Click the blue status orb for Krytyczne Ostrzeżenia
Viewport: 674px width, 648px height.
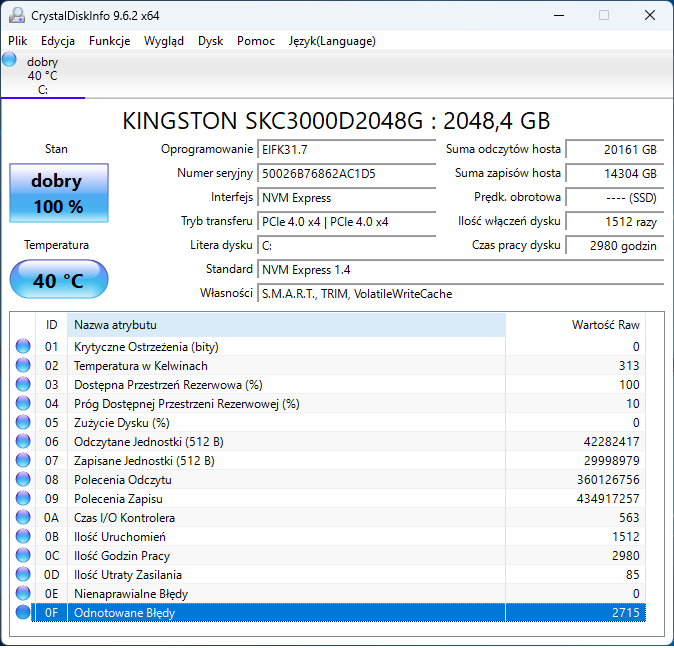(23, 346)
